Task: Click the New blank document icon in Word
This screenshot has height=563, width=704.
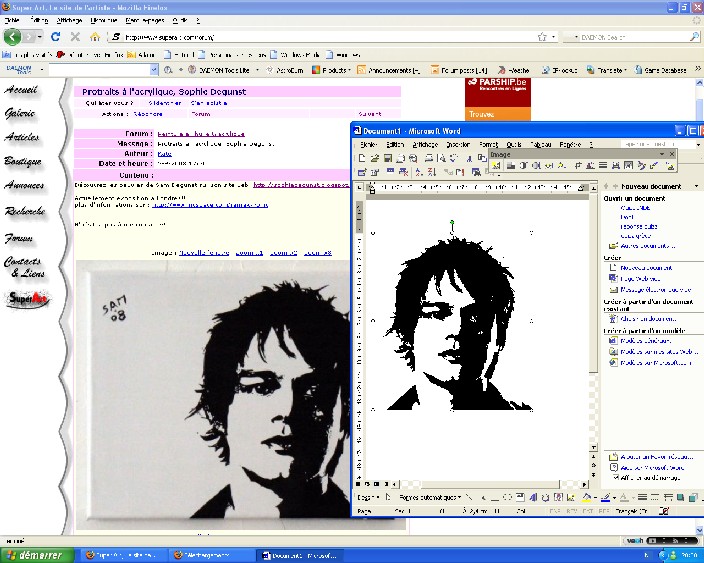Action: [362, 158]
